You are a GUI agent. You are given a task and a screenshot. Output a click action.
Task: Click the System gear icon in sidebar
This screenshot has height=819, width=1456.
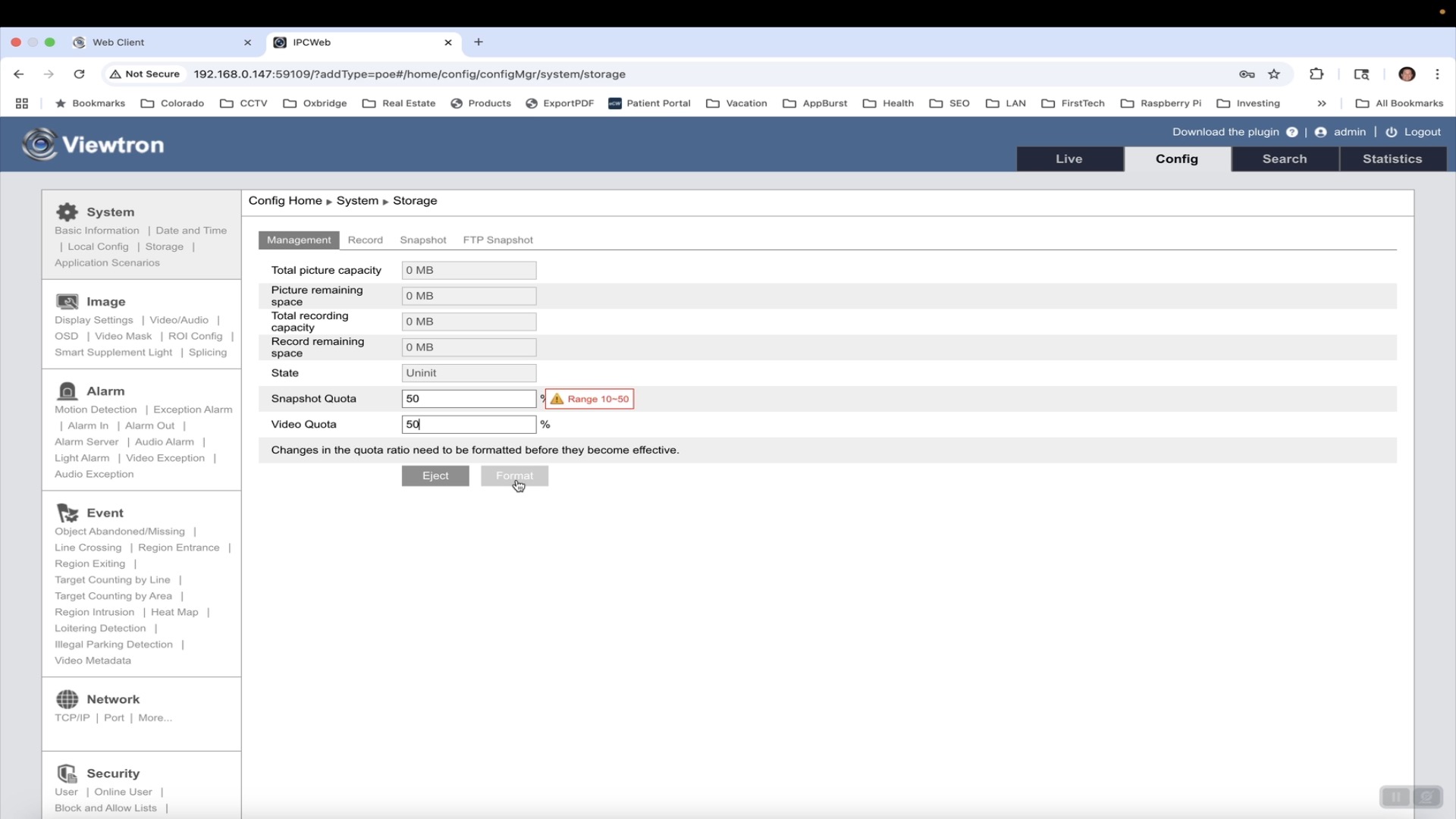(x=67, y=212)
